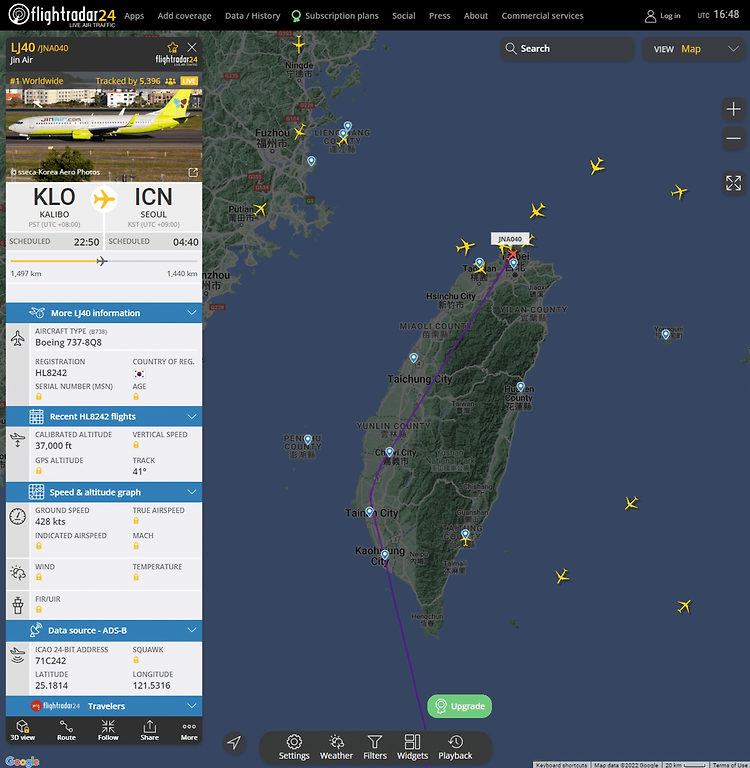The height and width of the screenshot is (768, 750).
Task: Click the Vertical Speed lock icon
Action: pos(136,445)
